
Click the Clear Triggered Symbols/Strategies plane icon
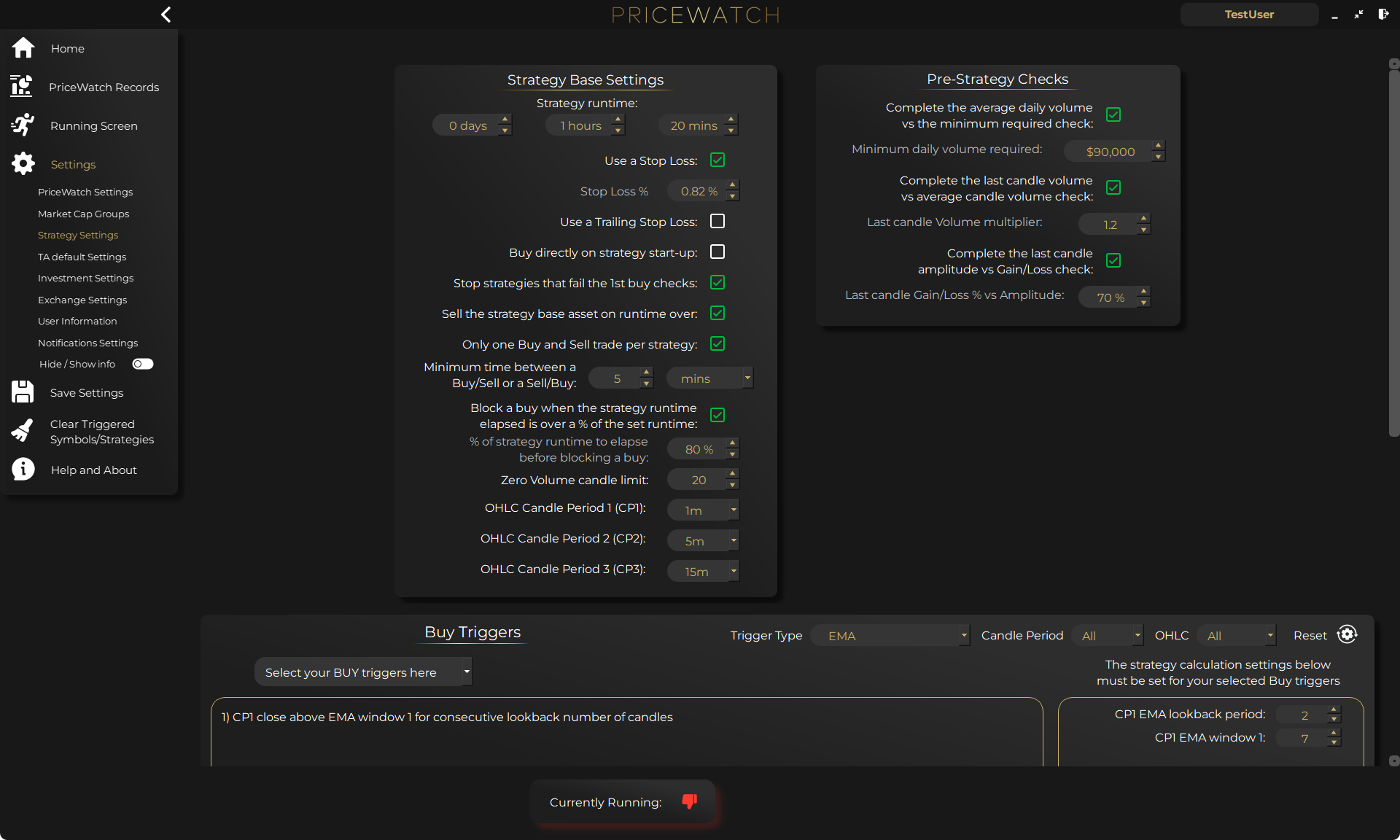tap(23, 430)
